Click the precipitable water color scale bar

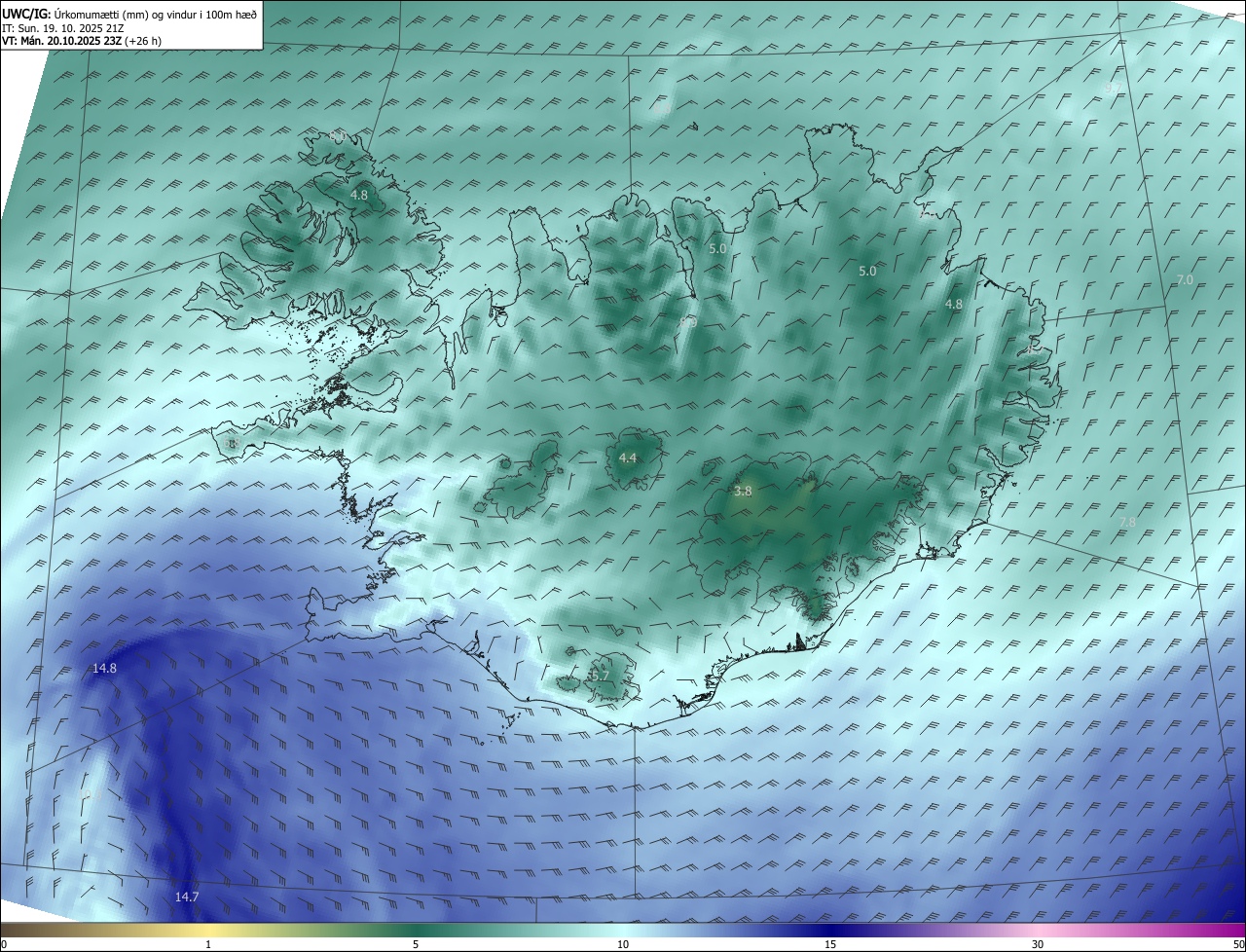pos(623,930)
